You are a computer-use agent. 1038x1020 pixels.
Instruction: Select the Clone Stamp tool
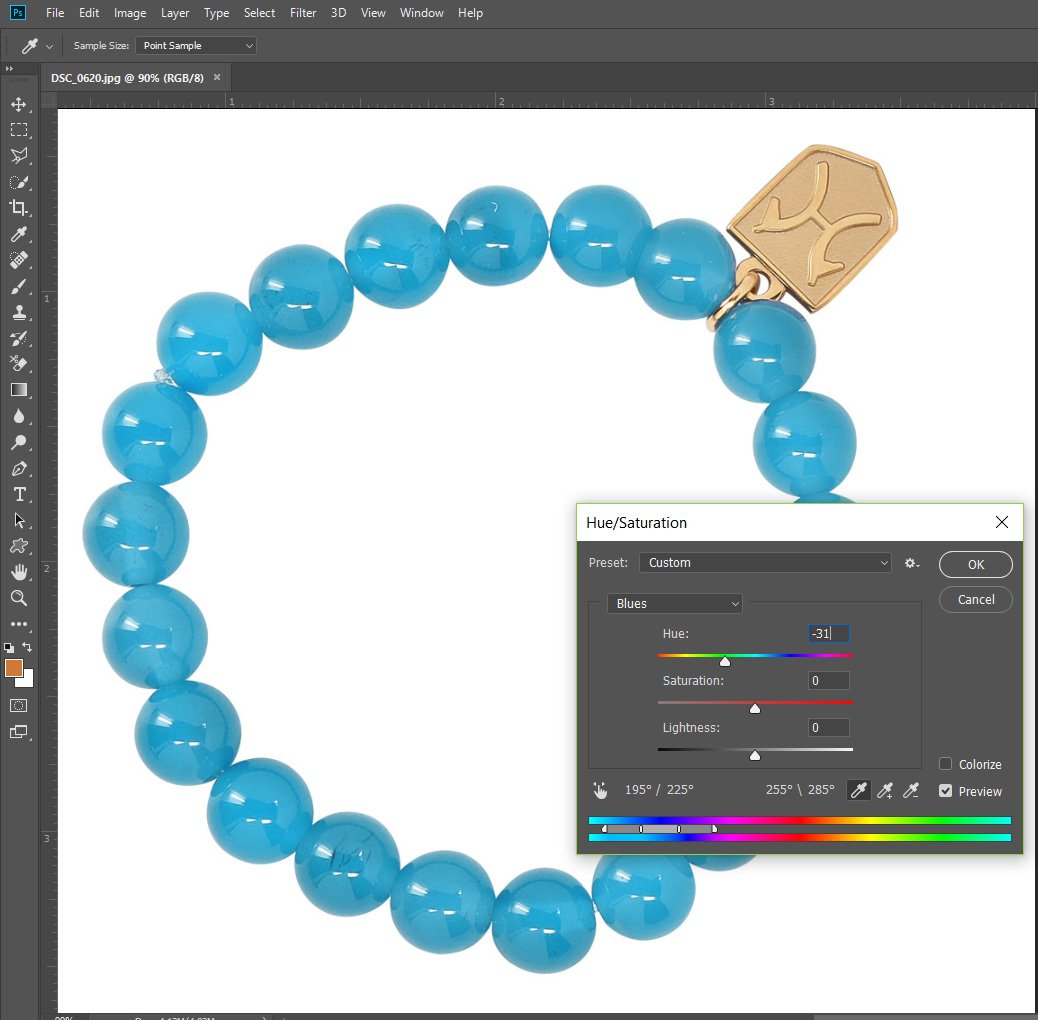(19, 312)
